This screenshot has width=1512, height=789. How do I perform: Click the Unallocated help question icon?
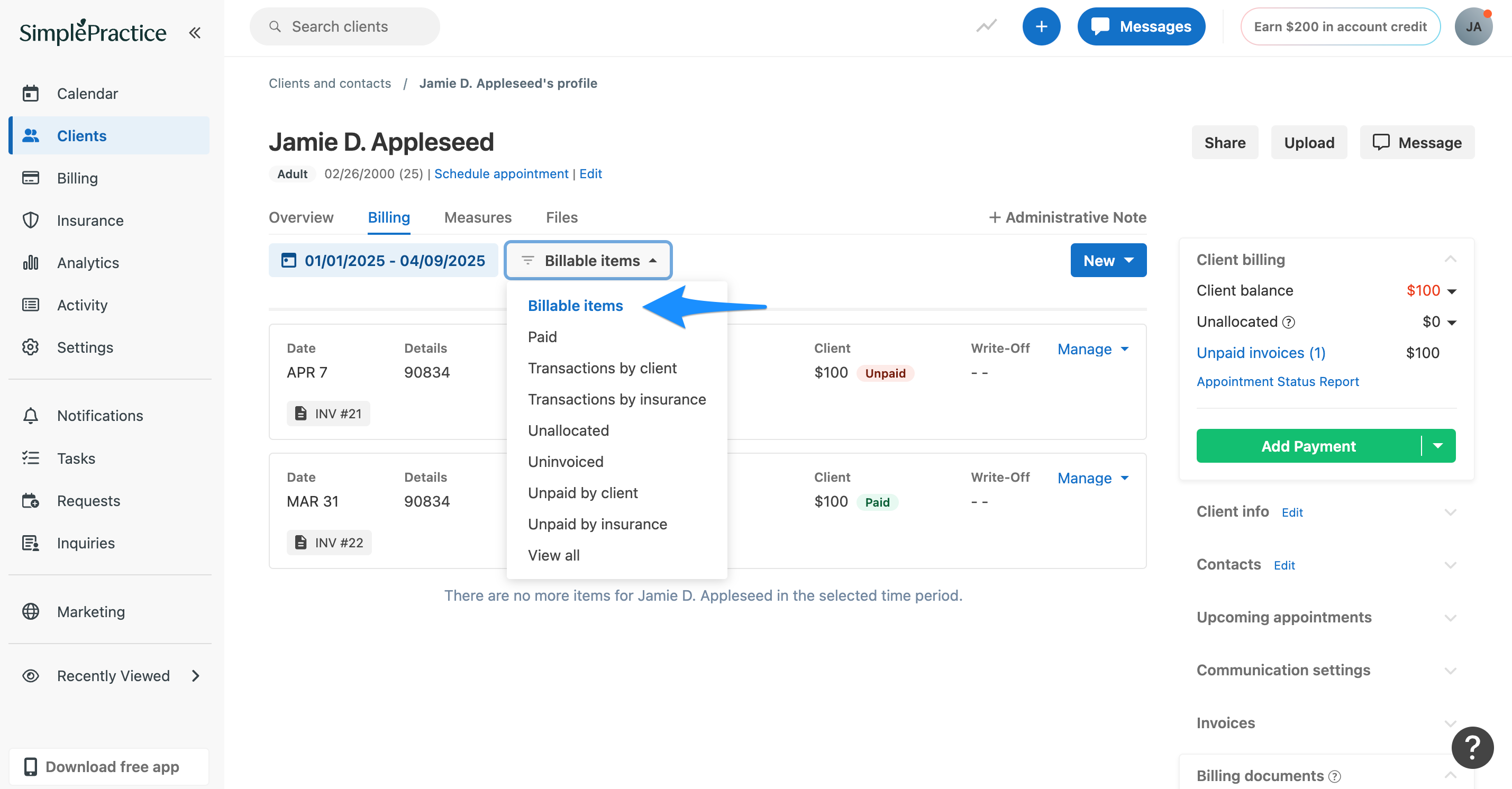point(1288,322)
